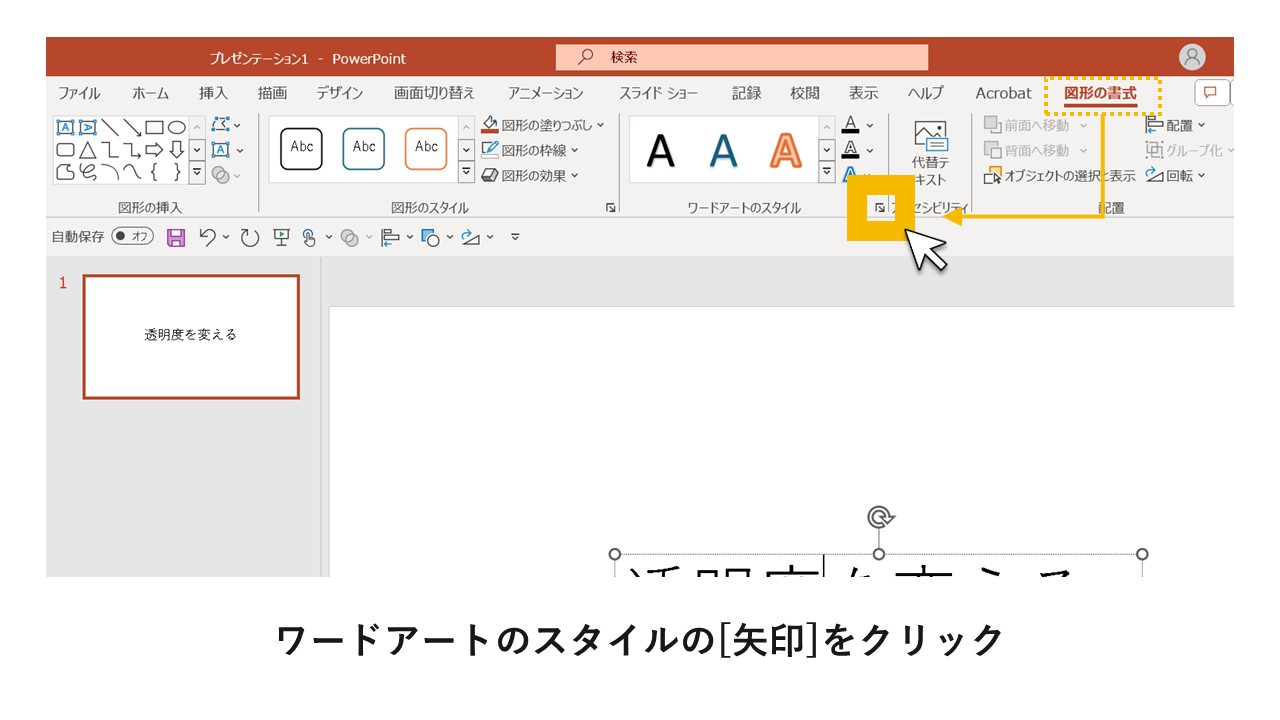The width and height of the screenshot is (1280, 720).
Task: Start slideshow from the quick access toolbar icon
Action: [x=281, y=237]
